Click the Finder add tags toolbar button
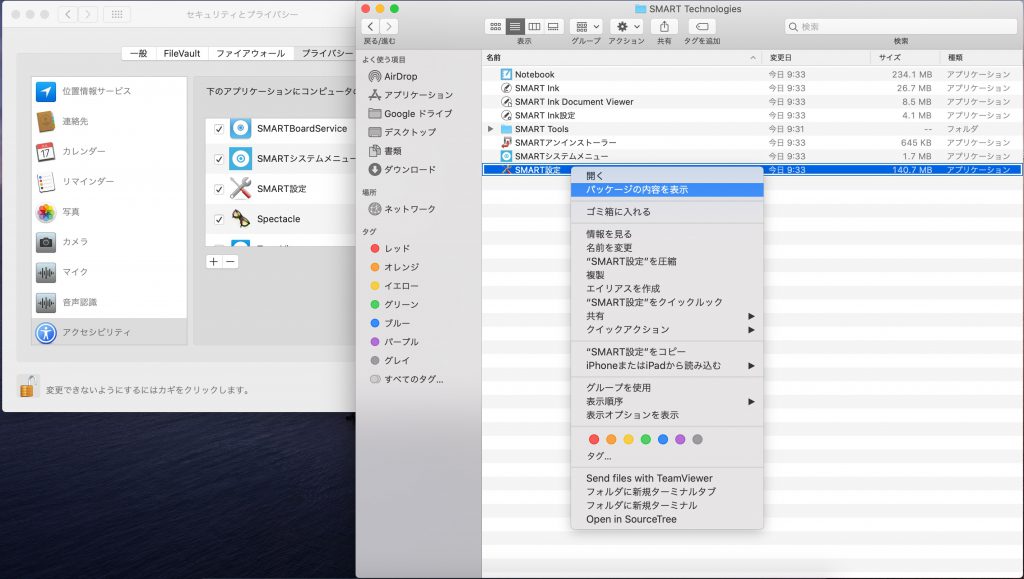The height and width of the screenshot is (579, 1024). click(702, 27)
